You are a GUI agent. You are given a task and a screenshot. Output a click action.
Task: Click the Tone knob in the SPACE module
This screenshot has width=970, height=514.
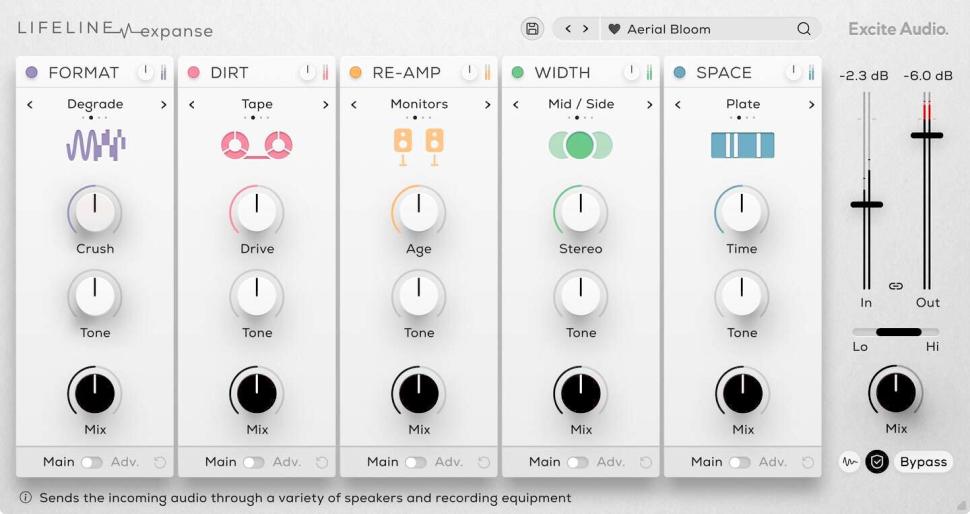click(x=742, y=296)
